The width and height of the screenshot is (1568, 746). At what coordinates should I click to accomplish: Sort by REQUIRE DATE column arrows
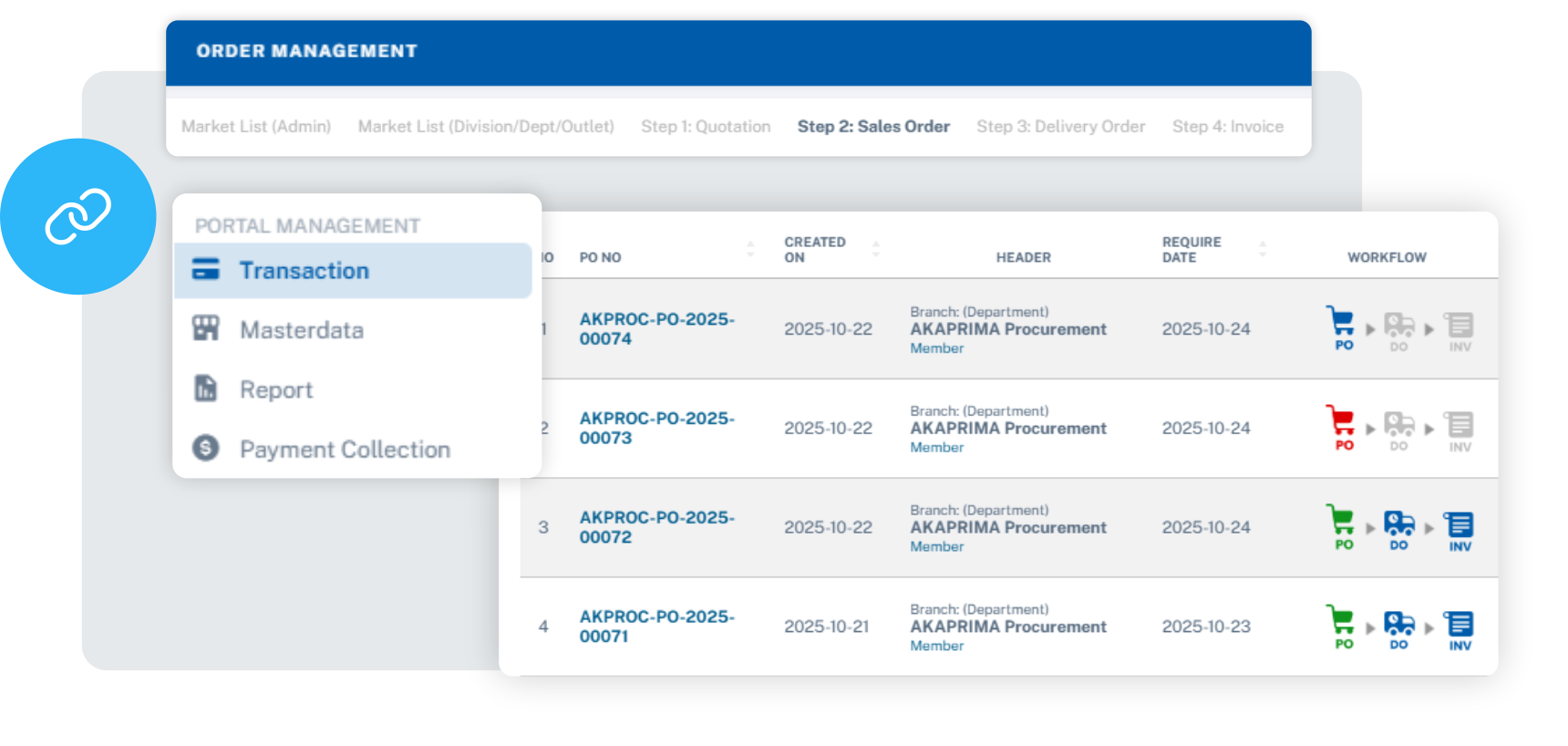coord(1263,249)
